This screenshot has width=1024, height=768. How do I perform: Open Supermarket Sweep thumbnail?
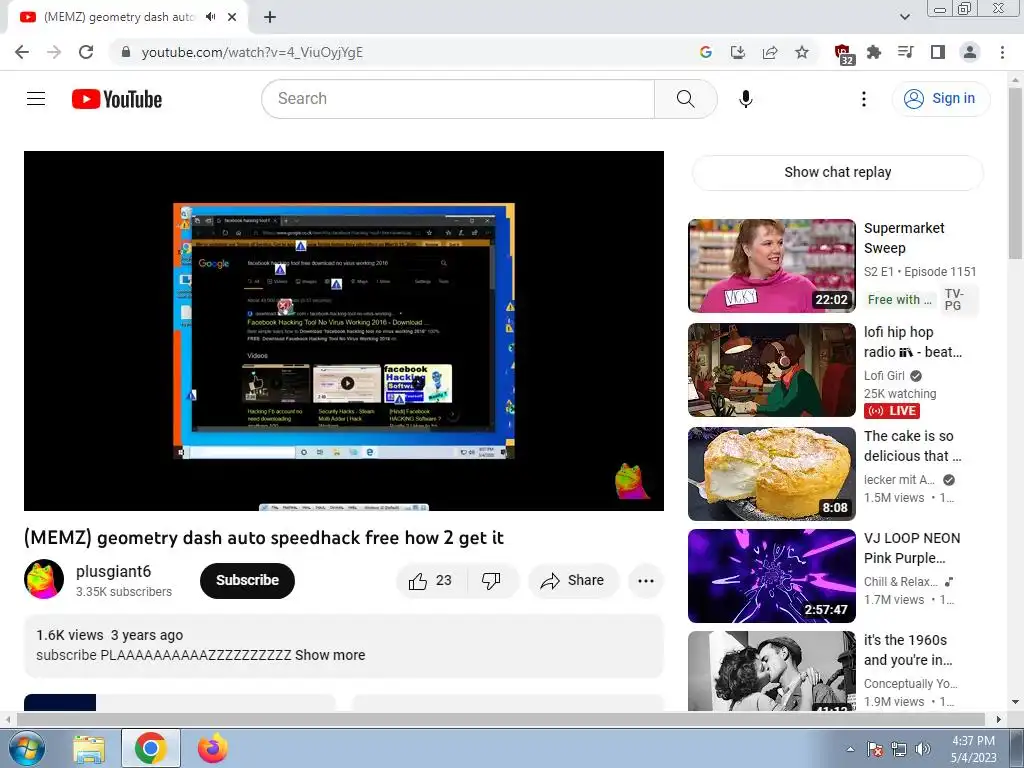pyautogui.click(x=771, y=266)
